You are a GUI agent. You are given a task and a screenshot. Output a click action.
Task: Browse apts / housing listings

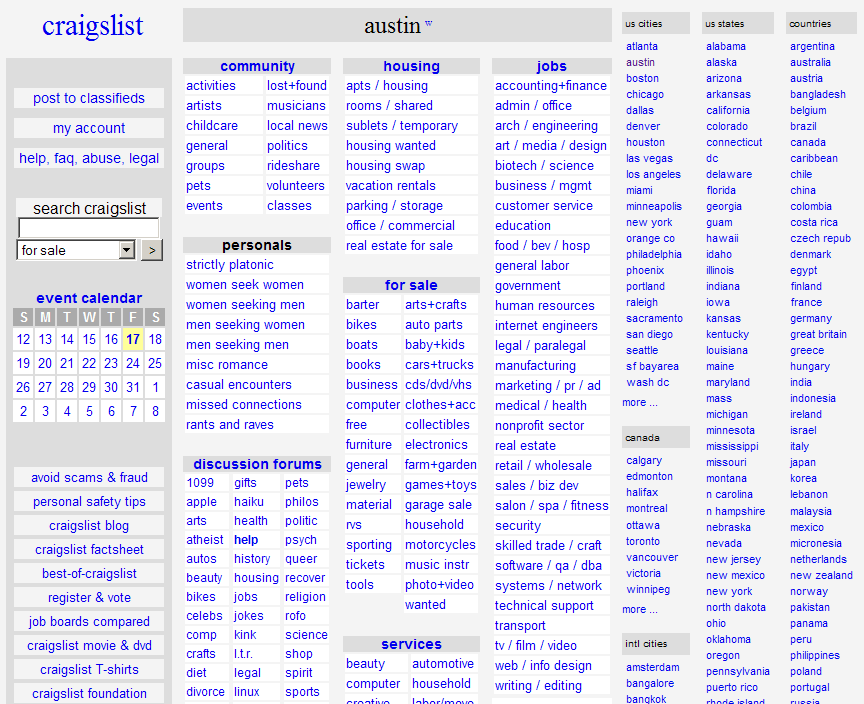pos(387,85)
